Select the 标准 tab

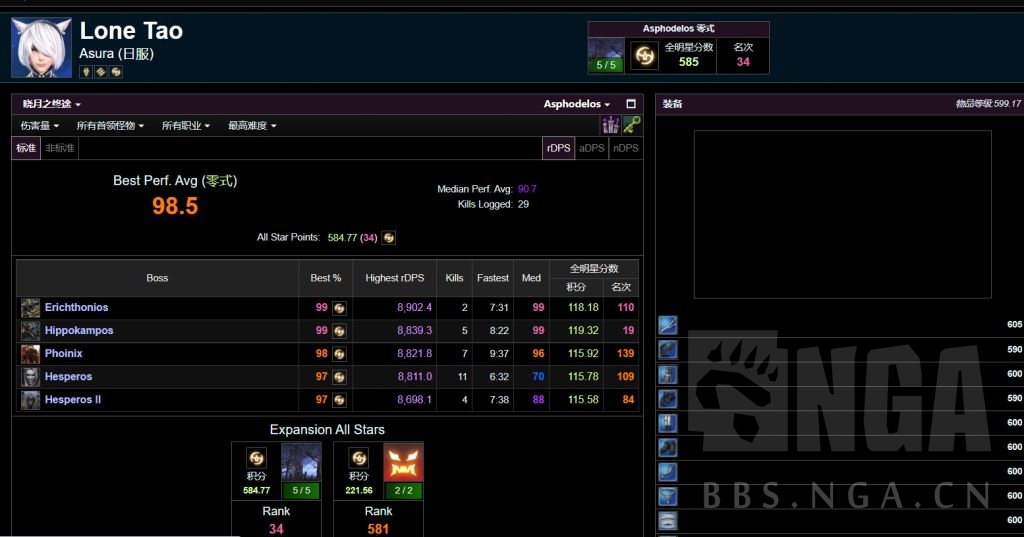[26, 148]
